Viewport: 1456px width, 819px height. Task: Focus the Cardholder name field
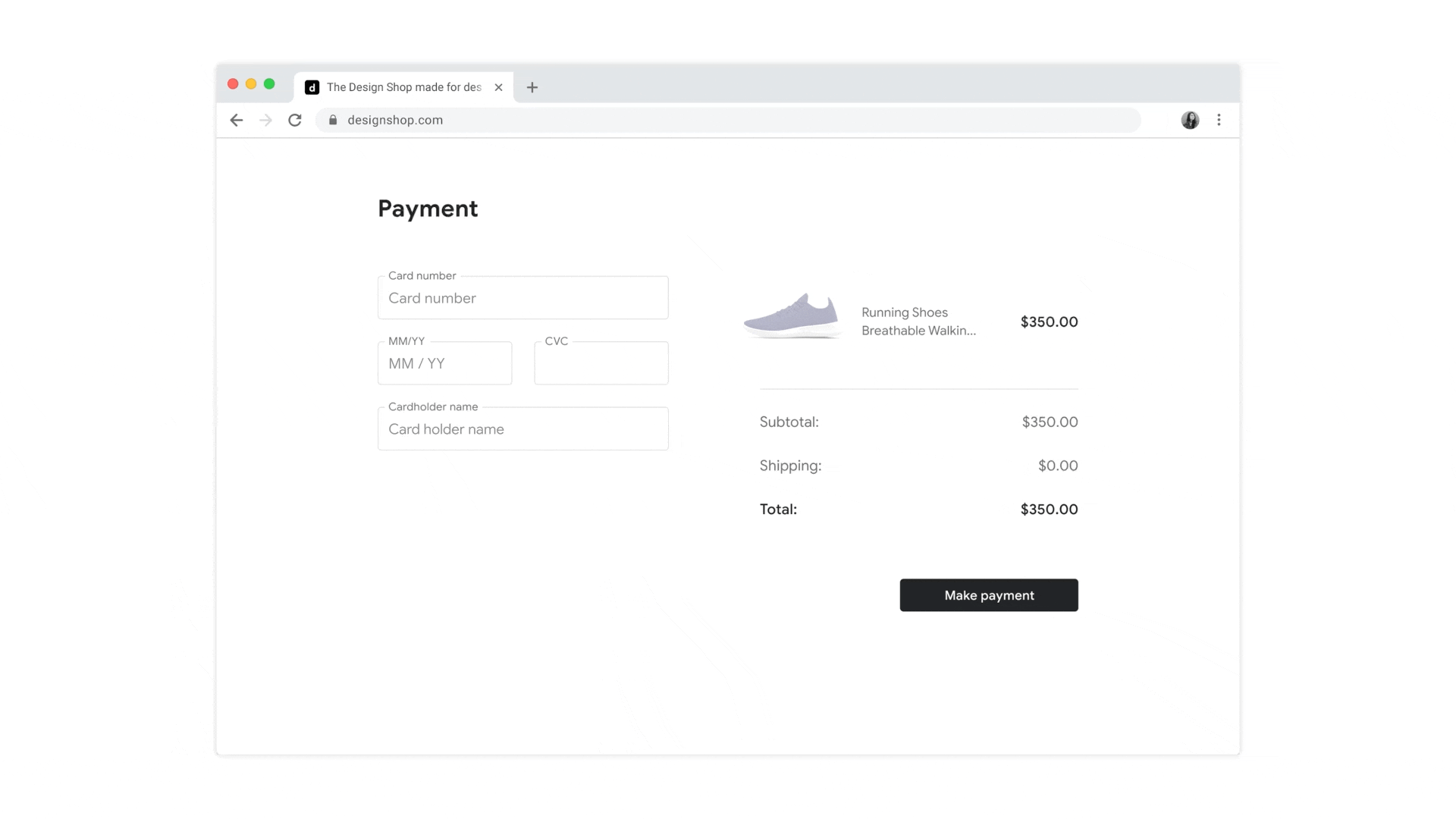coord(522,429)
